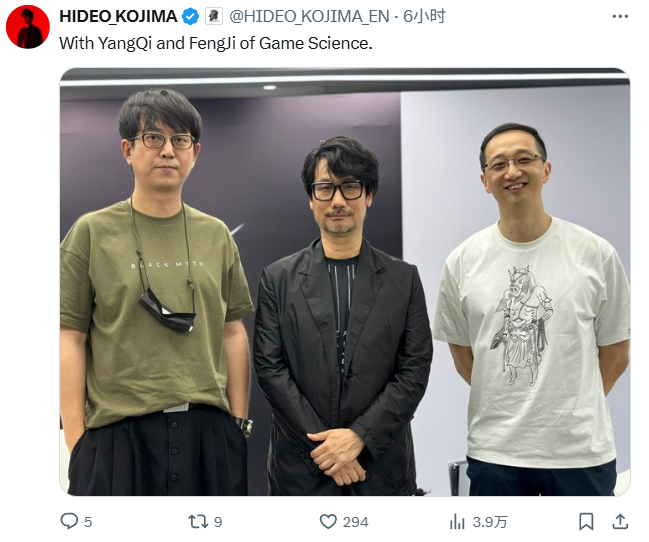Bookmark this post
This screenshot has height=542, width=649.
pyautogui.click(x=586, y=521)
